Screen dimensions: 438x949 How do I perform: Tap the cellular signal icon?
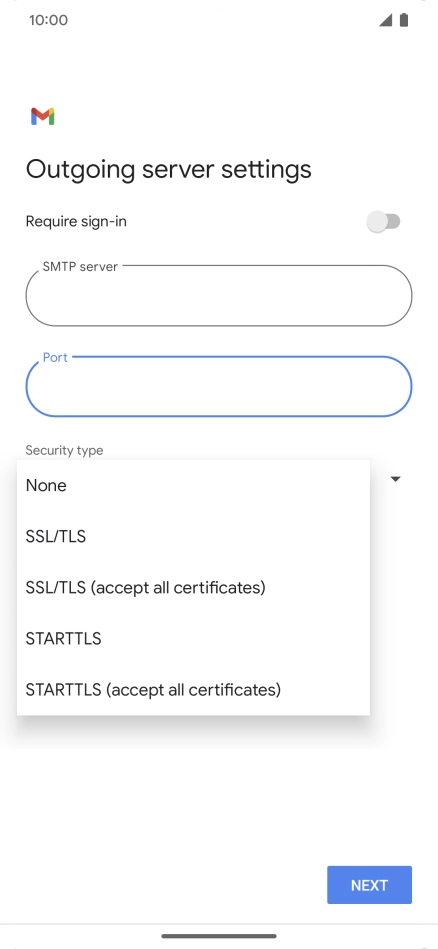(385, 20)
